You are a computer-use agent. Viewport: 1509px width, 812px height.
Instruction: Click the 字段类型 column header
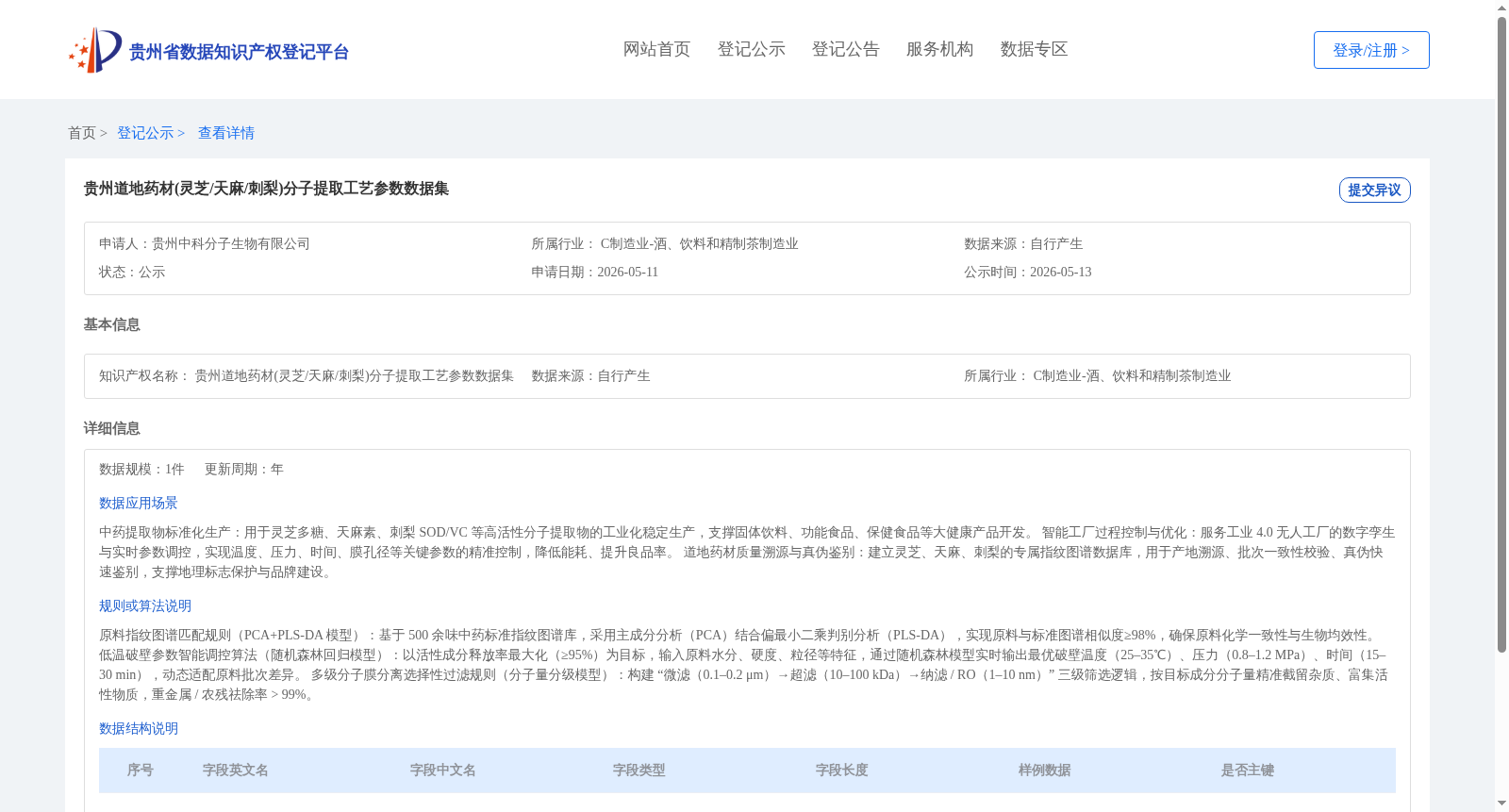639,770
